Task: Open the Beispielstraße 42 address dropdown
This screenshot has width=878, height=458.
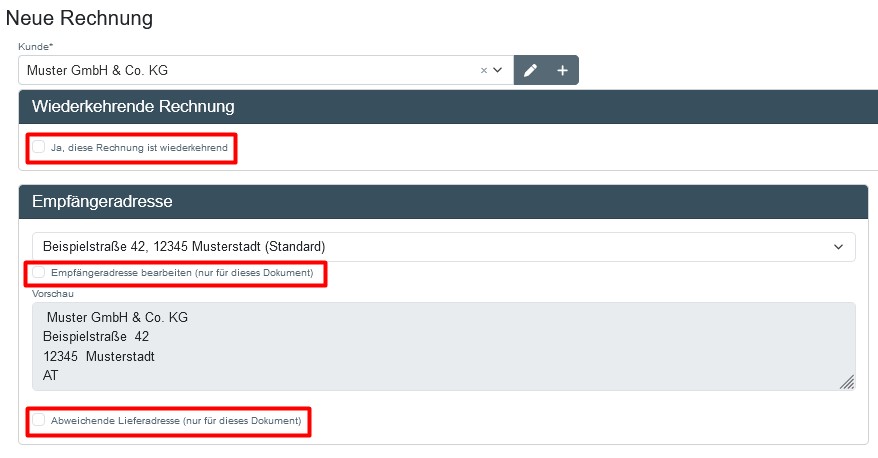Action: pyautogui.click(x=430, y=246)
